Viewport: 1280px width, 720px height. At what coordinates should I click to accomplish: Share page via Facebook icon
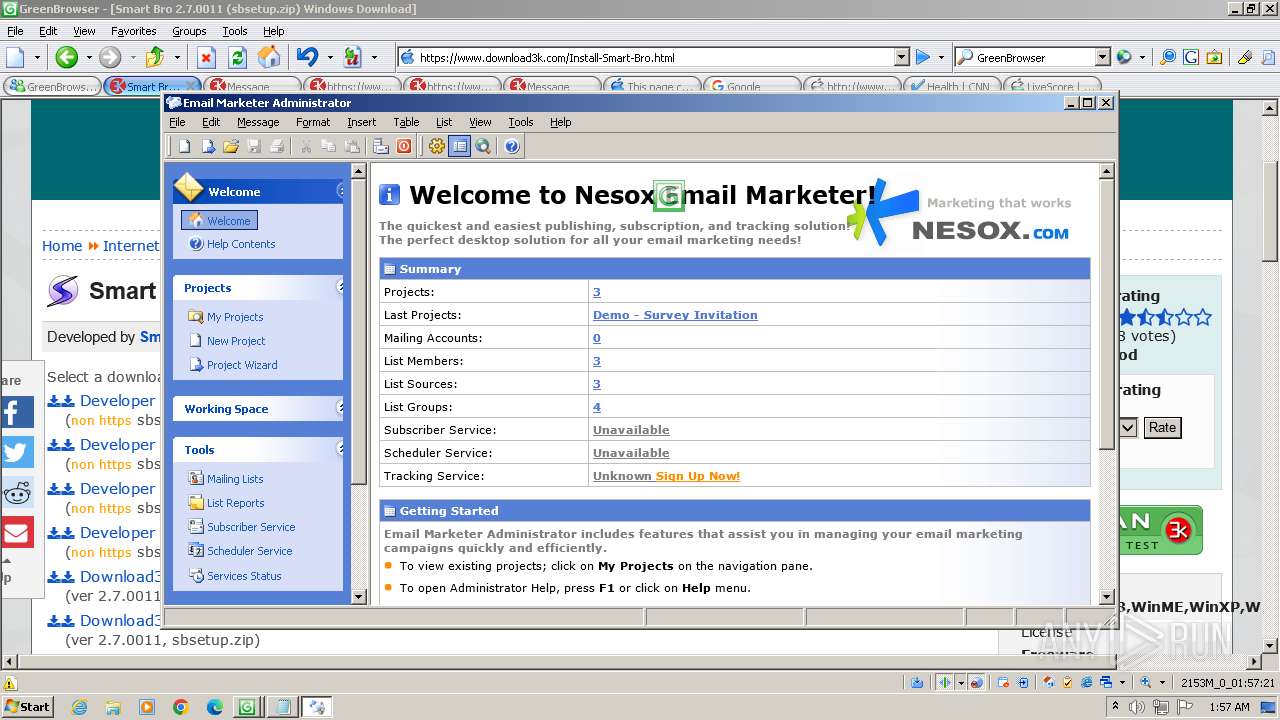pyautogui.click(x=16, y=412)
